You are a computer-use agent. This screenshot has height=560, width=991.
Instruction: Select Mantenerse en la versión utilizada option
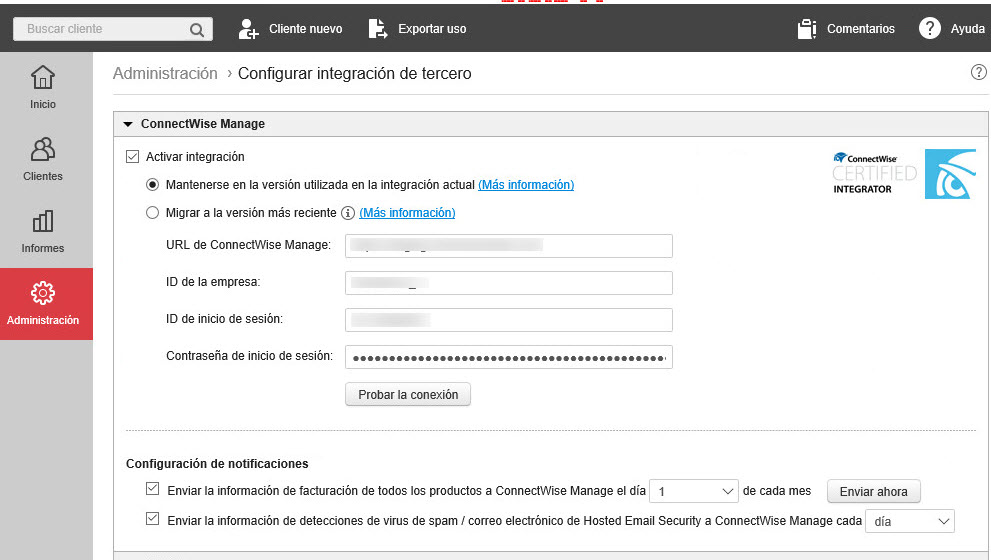coord(152,185)
